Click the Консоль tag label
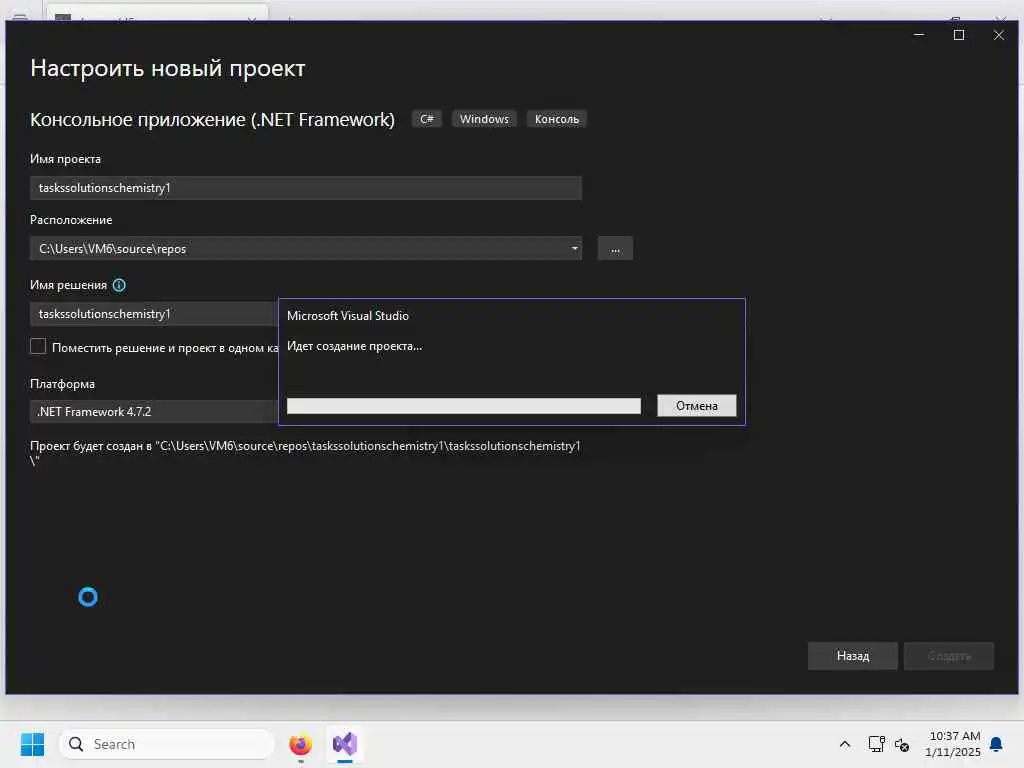Image resolution: width=1024 pixels, height=768 pixels. tap(556, 119)
